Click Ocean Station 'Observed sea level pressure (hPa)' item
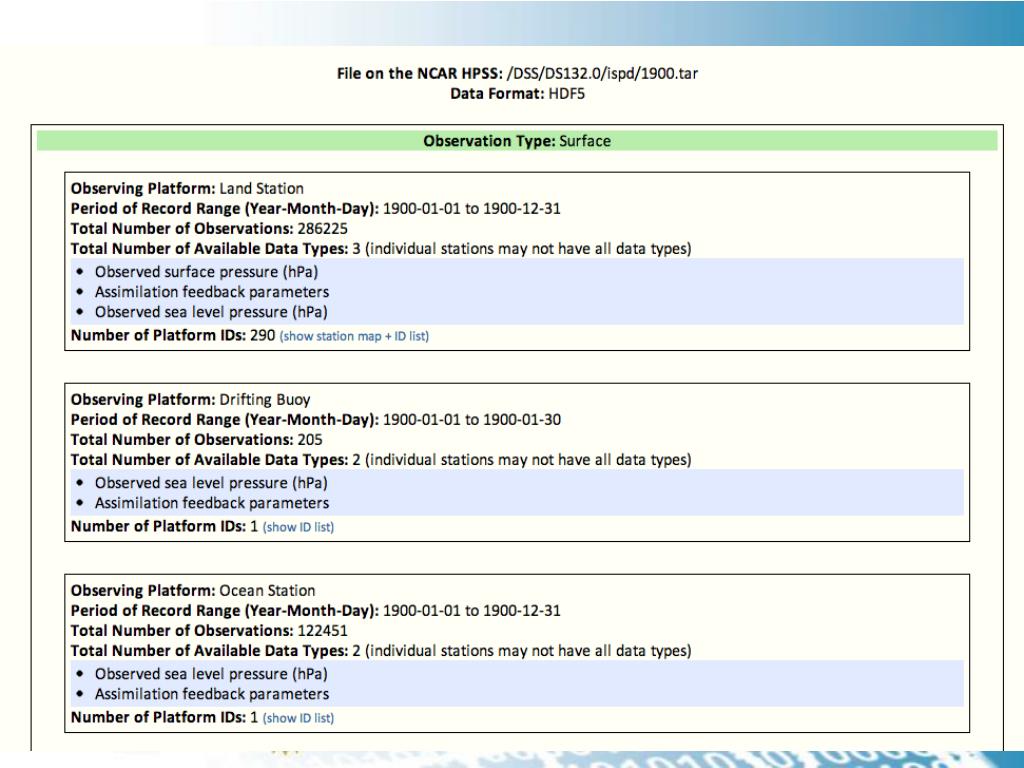Viewport: 1024px width, 768px height. pyautogui.click(x=211, y=674)
